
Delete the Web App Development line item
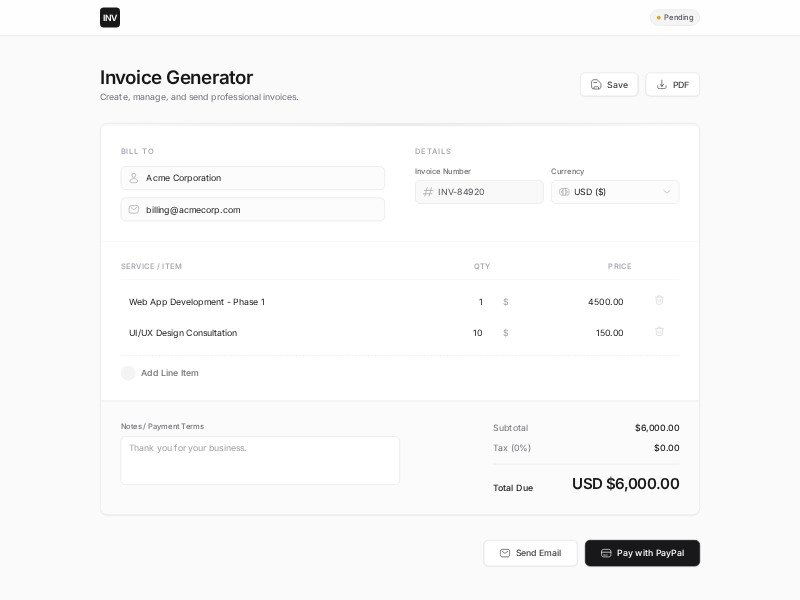[x=659, y=300]
